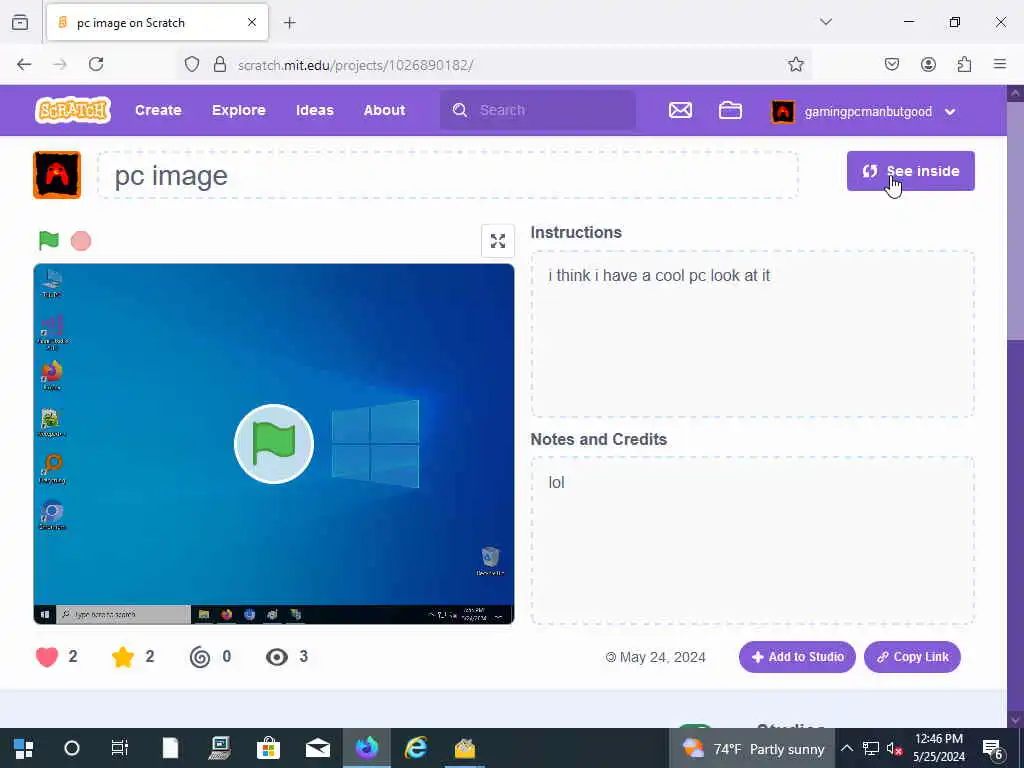This screenshot has height=768, width=1024.
Task: Click the remix swirl icon
Action: point(200,656)
